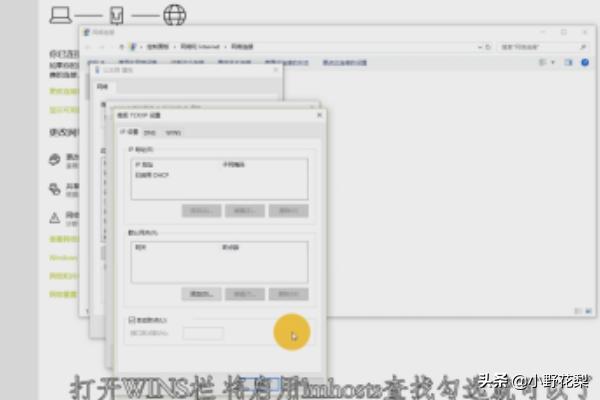Click details view icon at window bottom right
600x400 pixels.
(x=578, y=311)
